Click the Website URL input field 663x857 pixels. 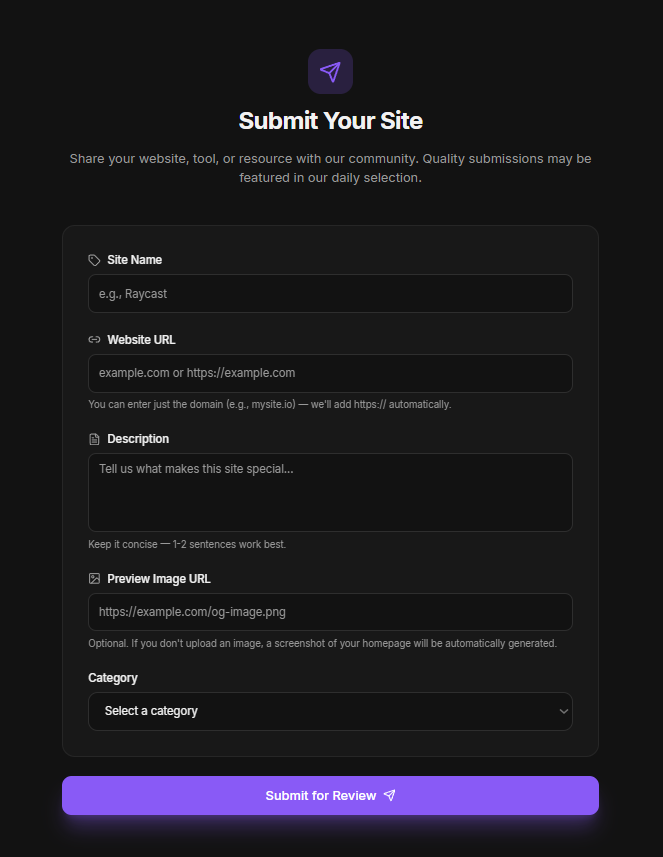[330, 373]
